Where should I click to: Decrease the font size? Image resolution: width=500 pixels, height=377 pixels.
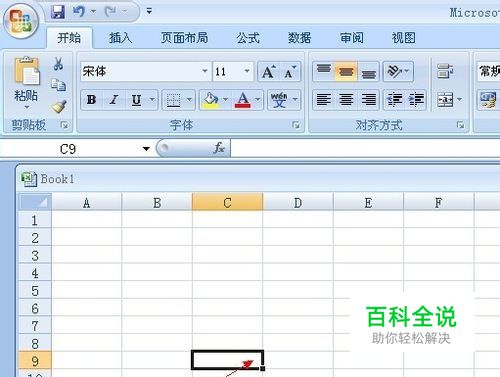coord(290,71)
